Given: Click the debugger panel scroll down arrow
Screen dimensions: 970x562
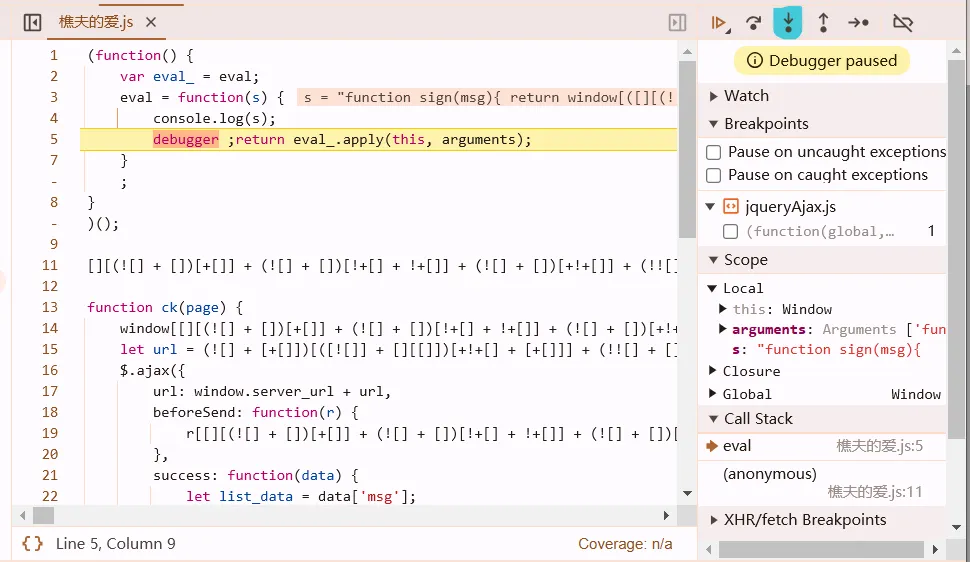Looking at the screenshot, I should [x=956, y=528].
